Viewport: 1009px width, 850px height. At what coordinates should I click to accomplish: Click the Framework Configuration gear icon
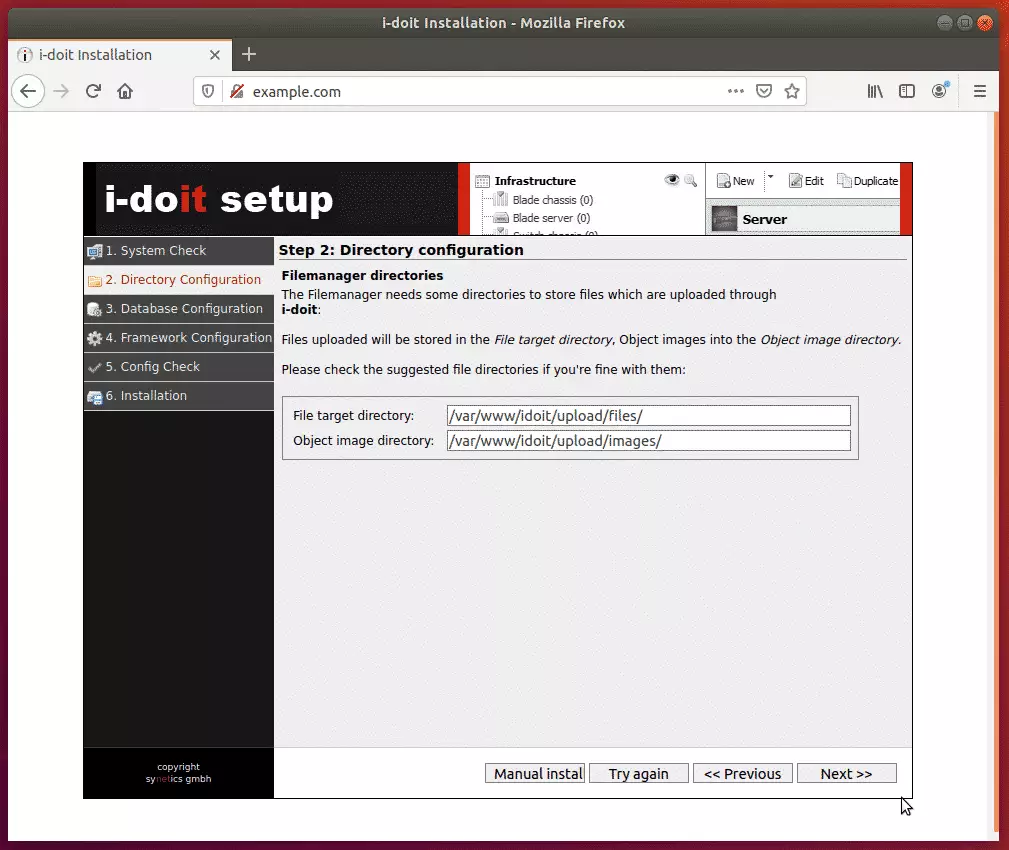click(95, 338)
